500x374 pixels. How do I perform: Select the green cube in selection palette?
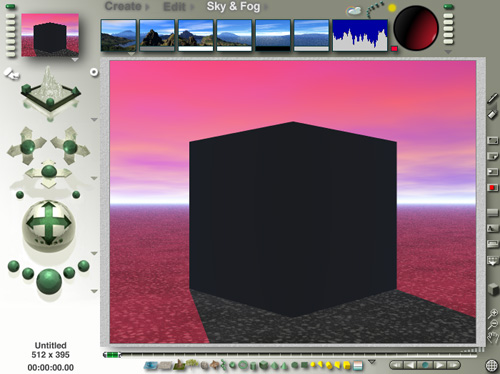[x=264, y=365]
